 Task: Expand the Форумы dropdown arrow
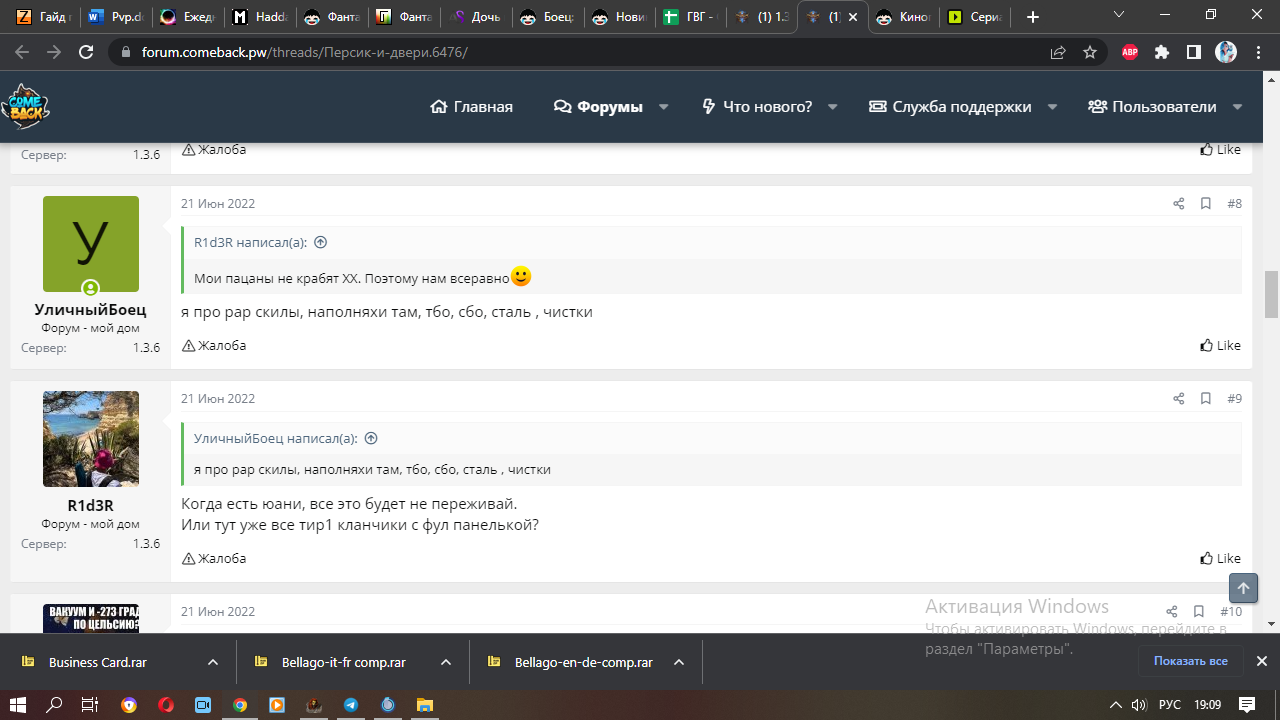click(x=663, y=107)
